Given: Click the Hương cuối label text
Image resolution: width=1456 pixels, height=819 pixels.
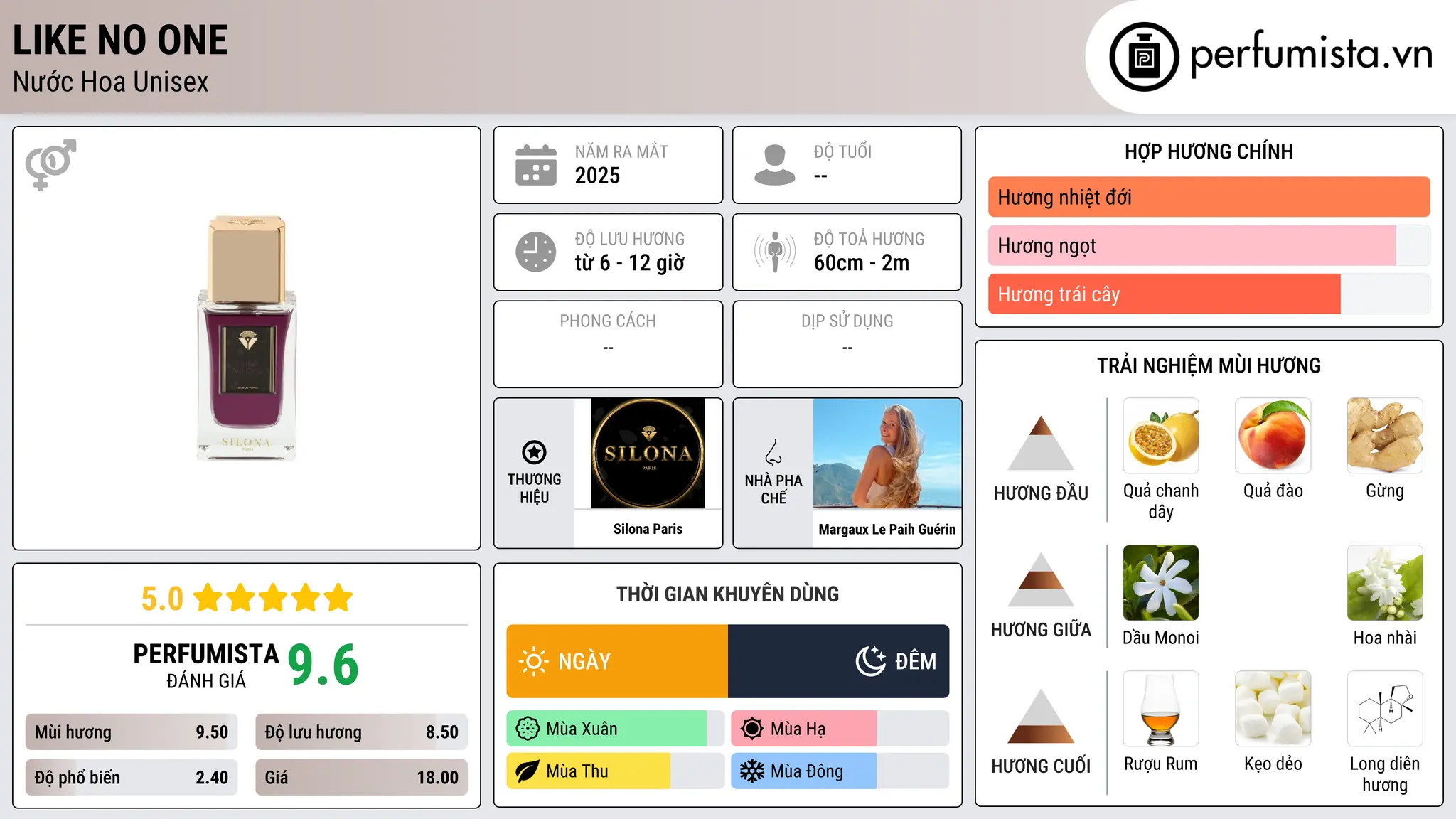Looking at the screenshot, I should point(1041,766).
